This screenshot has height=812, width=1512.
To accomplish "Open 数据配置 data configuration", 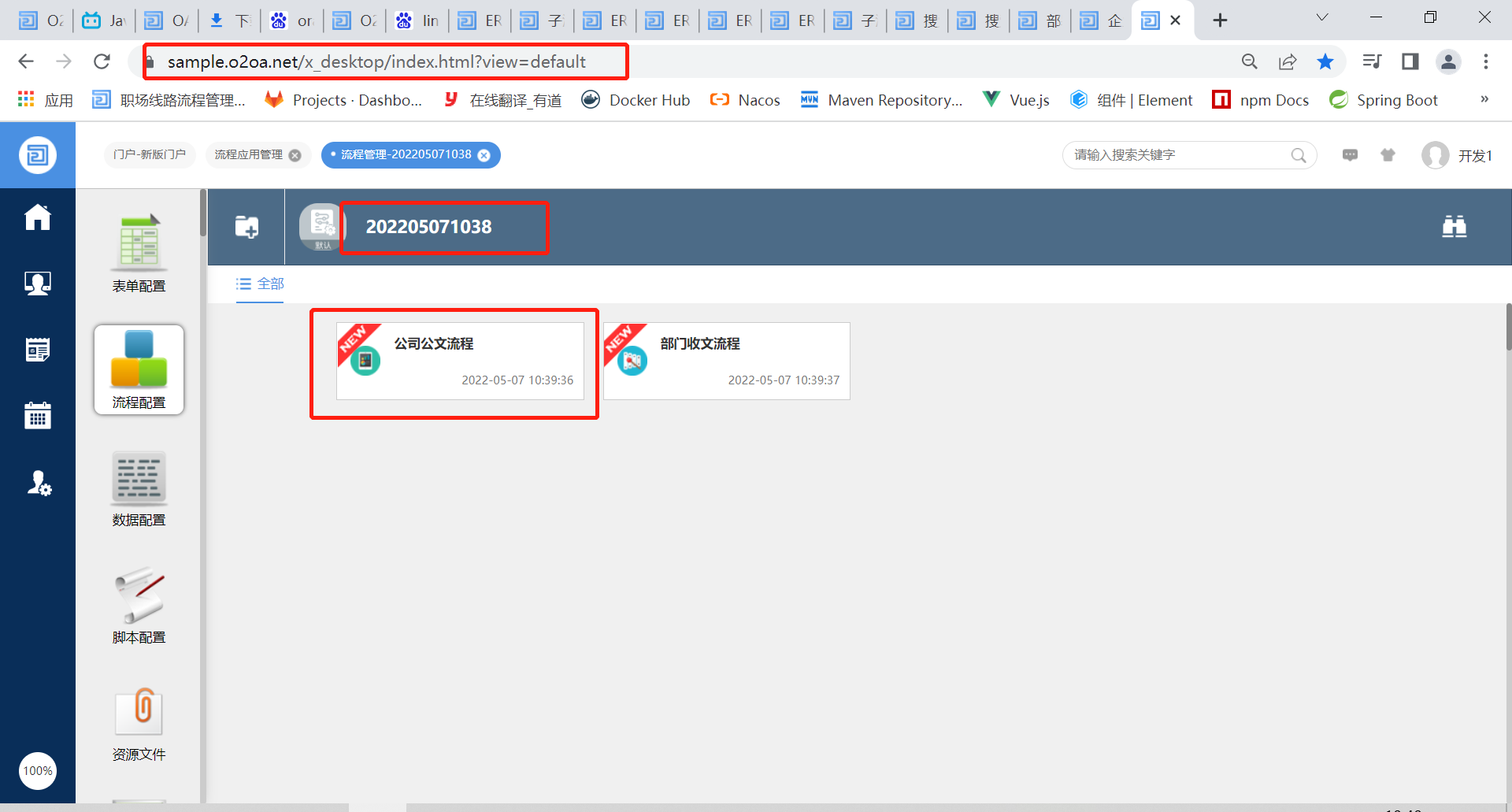I will coord(139,488).
